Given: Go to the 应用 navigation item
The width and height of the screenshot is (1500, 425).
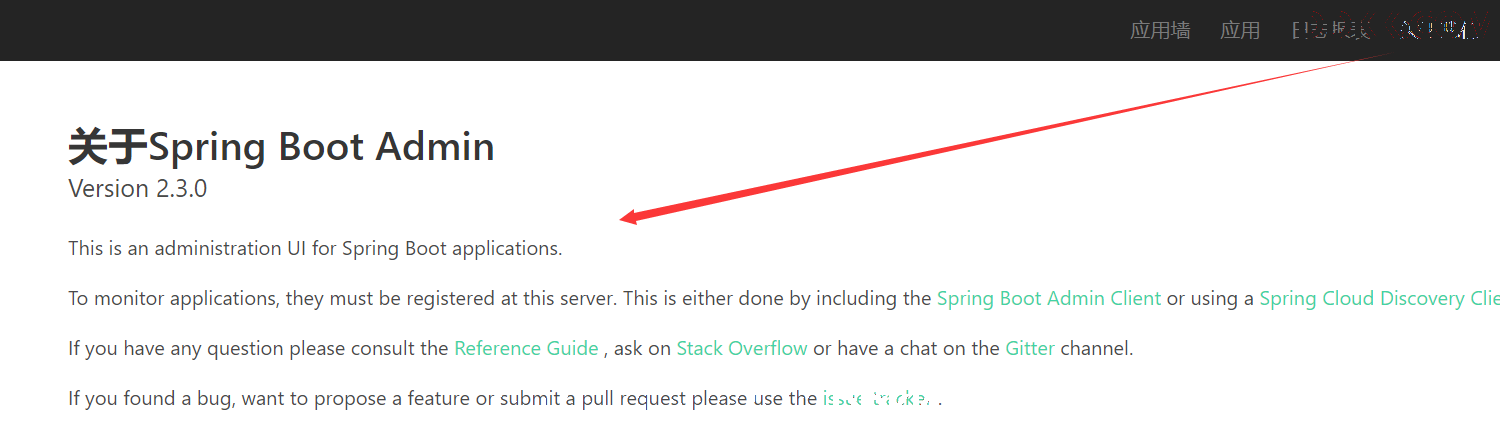Looking at the screenshot, I should click(1240, 30).
